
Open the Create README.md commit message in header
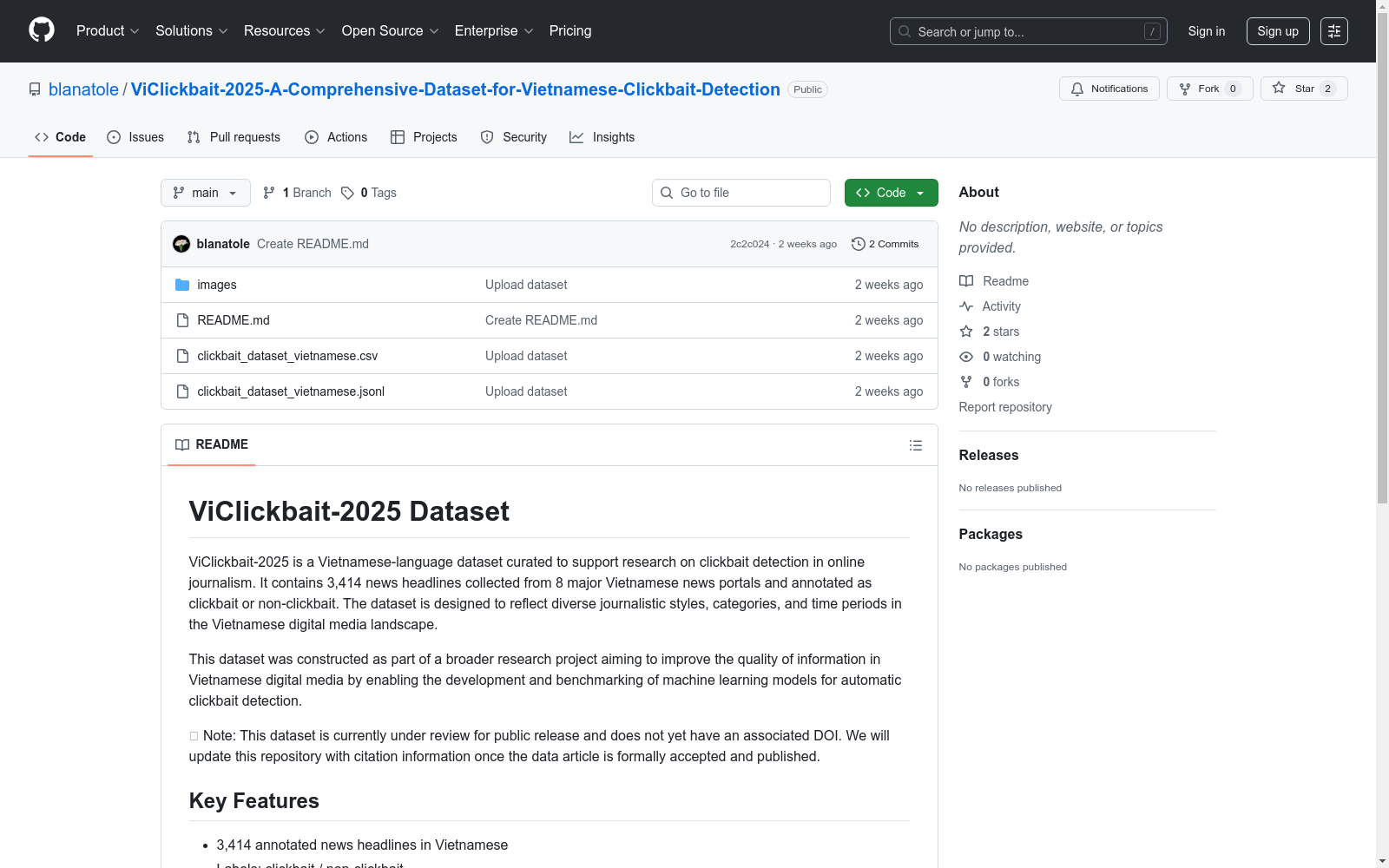[313, 244]
